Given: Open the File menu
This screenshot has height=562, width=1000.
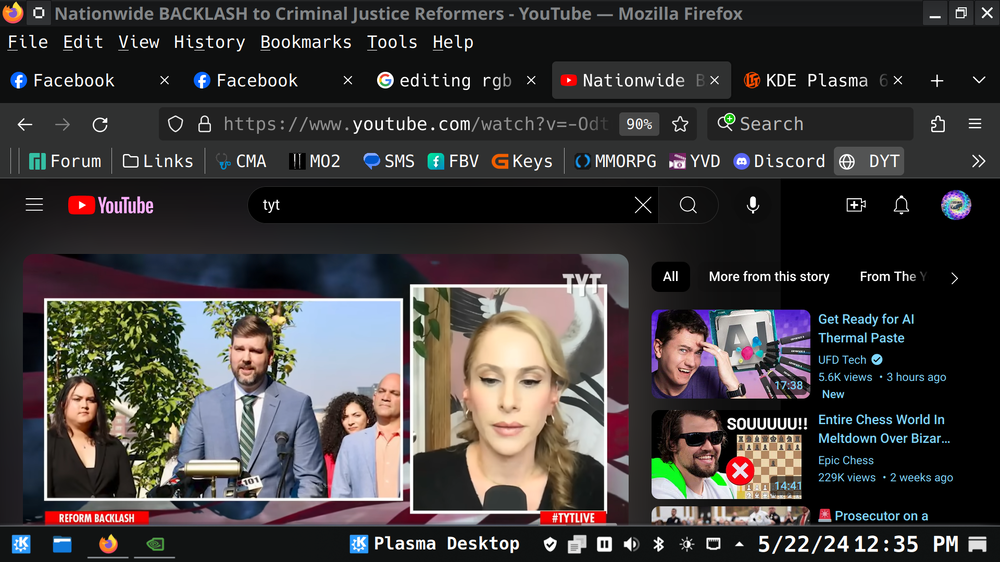Looking at the screenshot, I should pyautogui.click(x=27, y=42).
